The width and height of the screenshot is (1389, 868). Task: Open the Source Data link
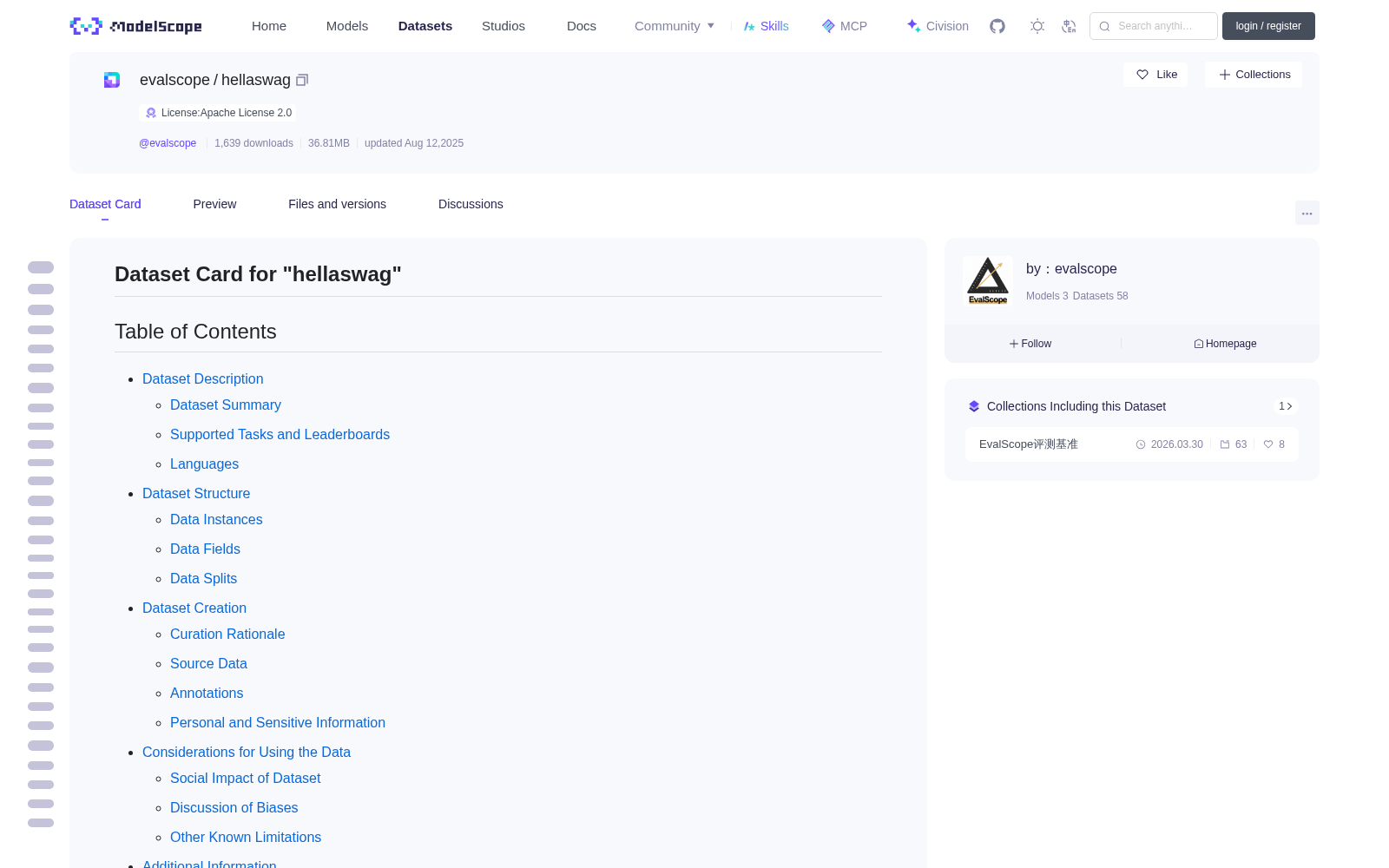(x=208, y=663)
